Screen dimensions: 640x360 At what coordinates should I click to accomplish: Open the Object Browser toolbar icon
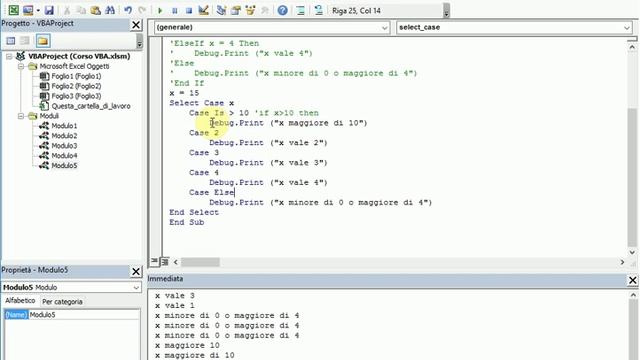250,10
